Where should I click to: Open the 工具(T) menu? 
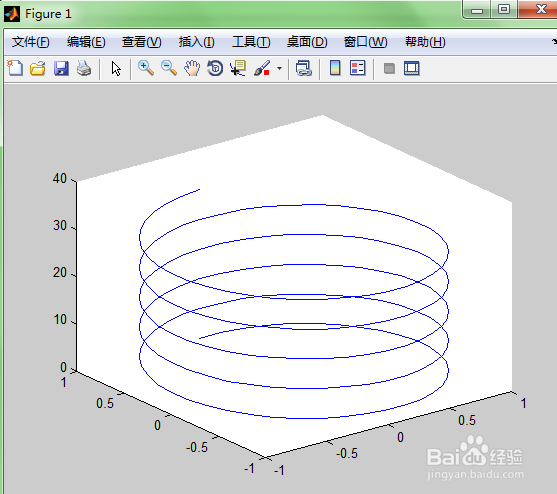click(x=251, y=42)
